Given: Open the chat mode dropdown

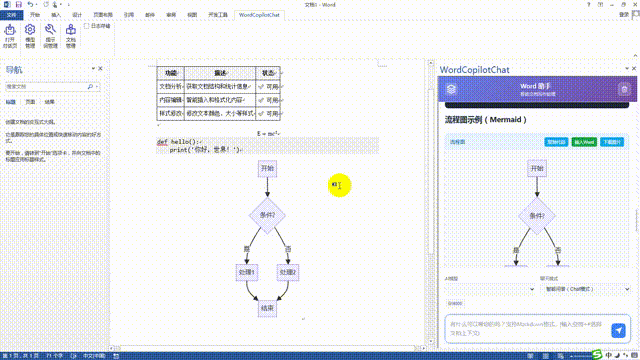Looking at the screenshot, I should 585,289.
